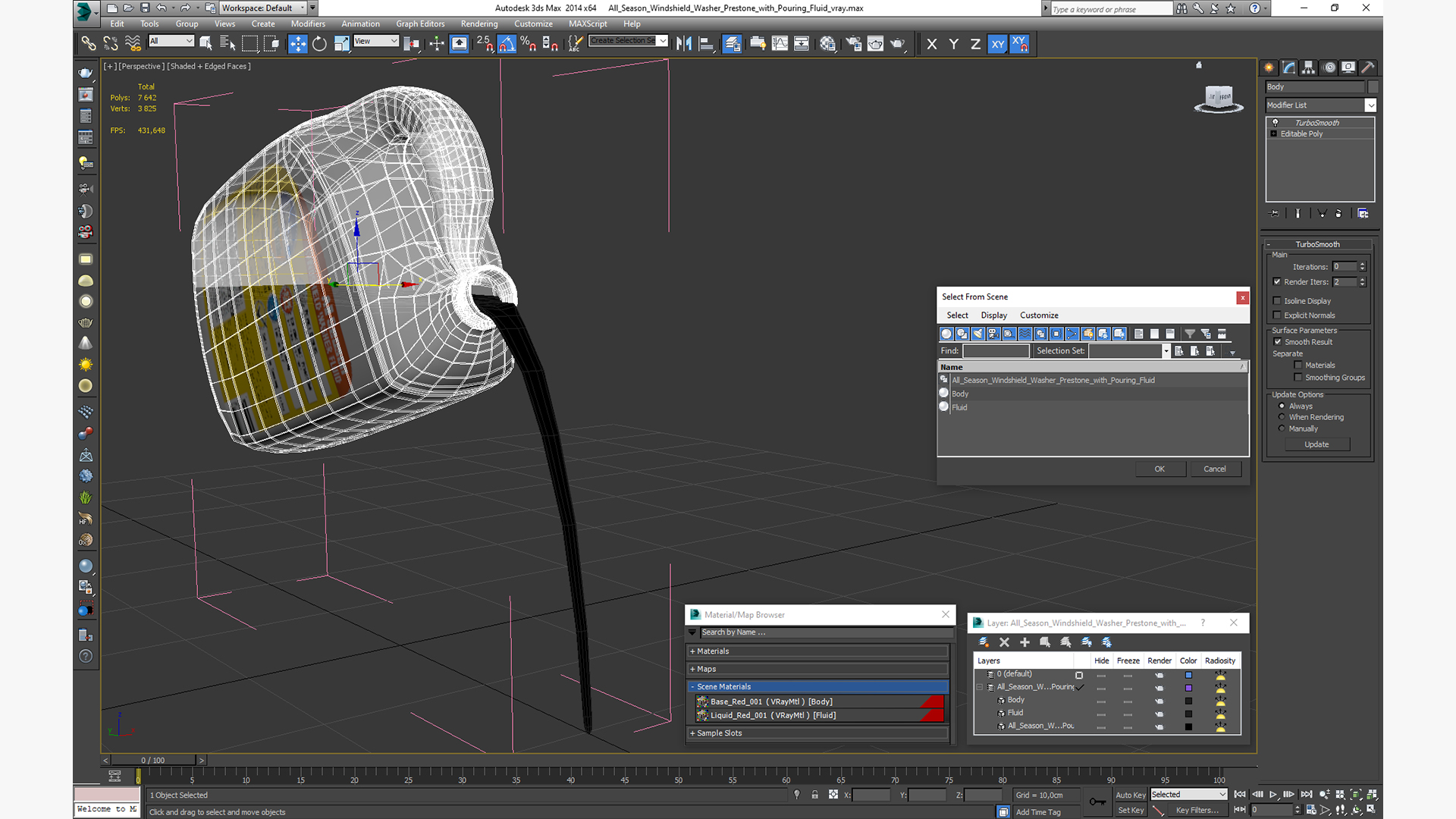The image size is (1456, 819).
Task: Open Customize menu in Select From Scene
Action: click(x=1039, y=315)
